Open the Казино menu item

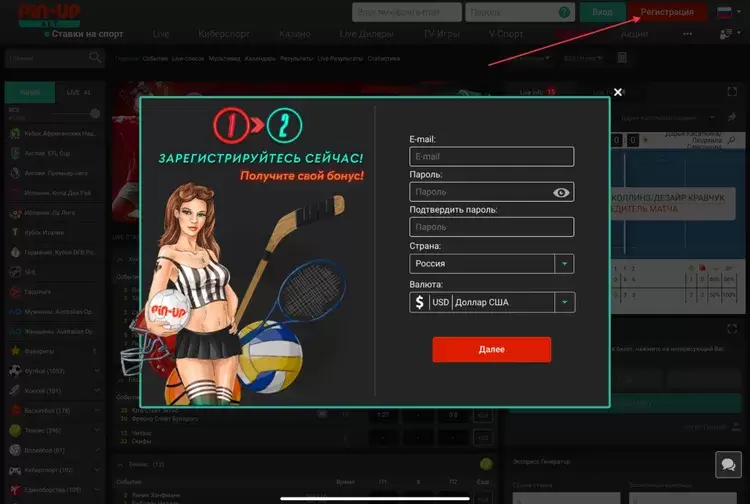tap(295, 34)
